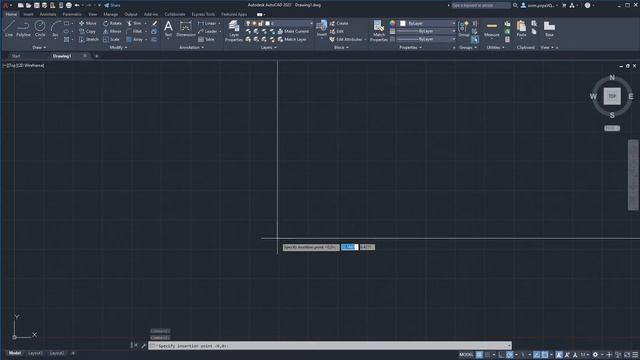The width and height of the screenshot is (640, 360).
Task: Open the Start file tab
Action: (16, 56)
